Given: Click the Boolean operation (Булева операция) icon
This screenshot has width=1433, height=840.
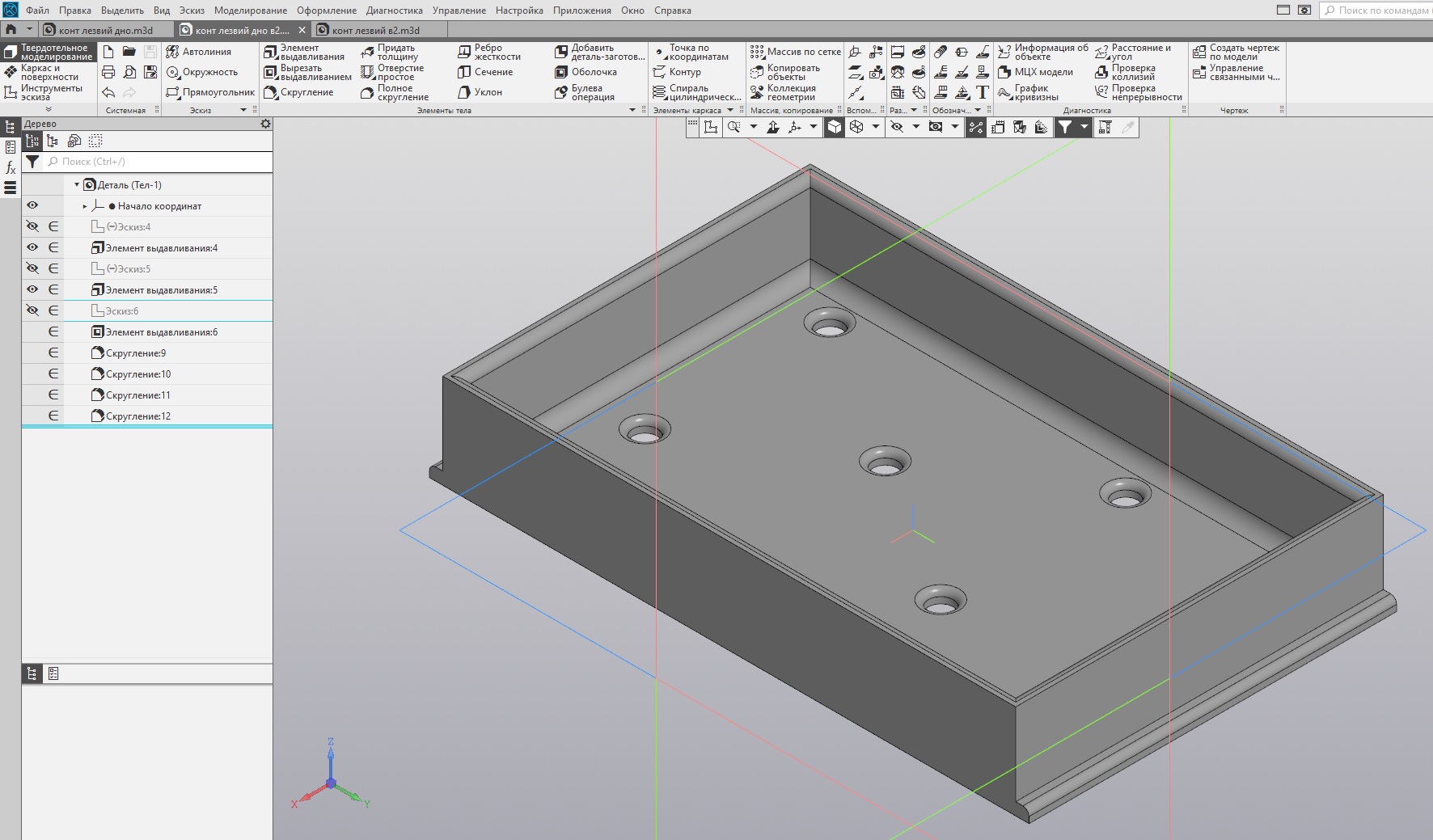Looking at the screenshot, I should (x=561, y=92).
